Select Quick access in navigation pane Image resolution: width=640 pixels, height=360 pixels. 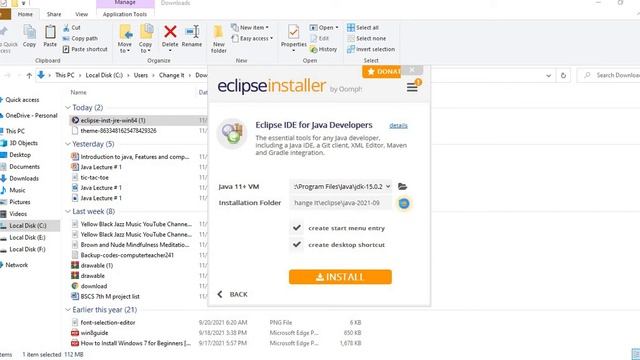pos(22,100)
